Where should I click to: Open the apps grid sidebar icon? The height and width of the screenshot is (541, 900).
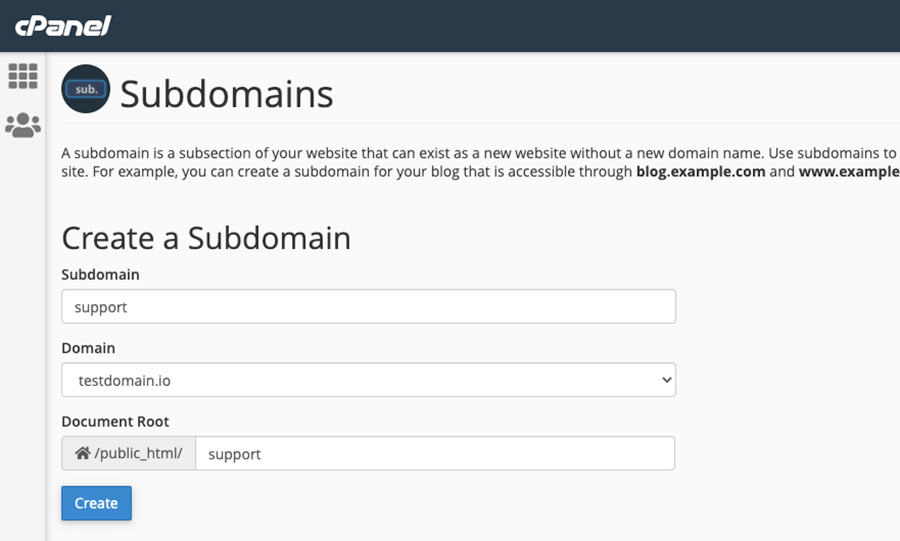point(23,76)
